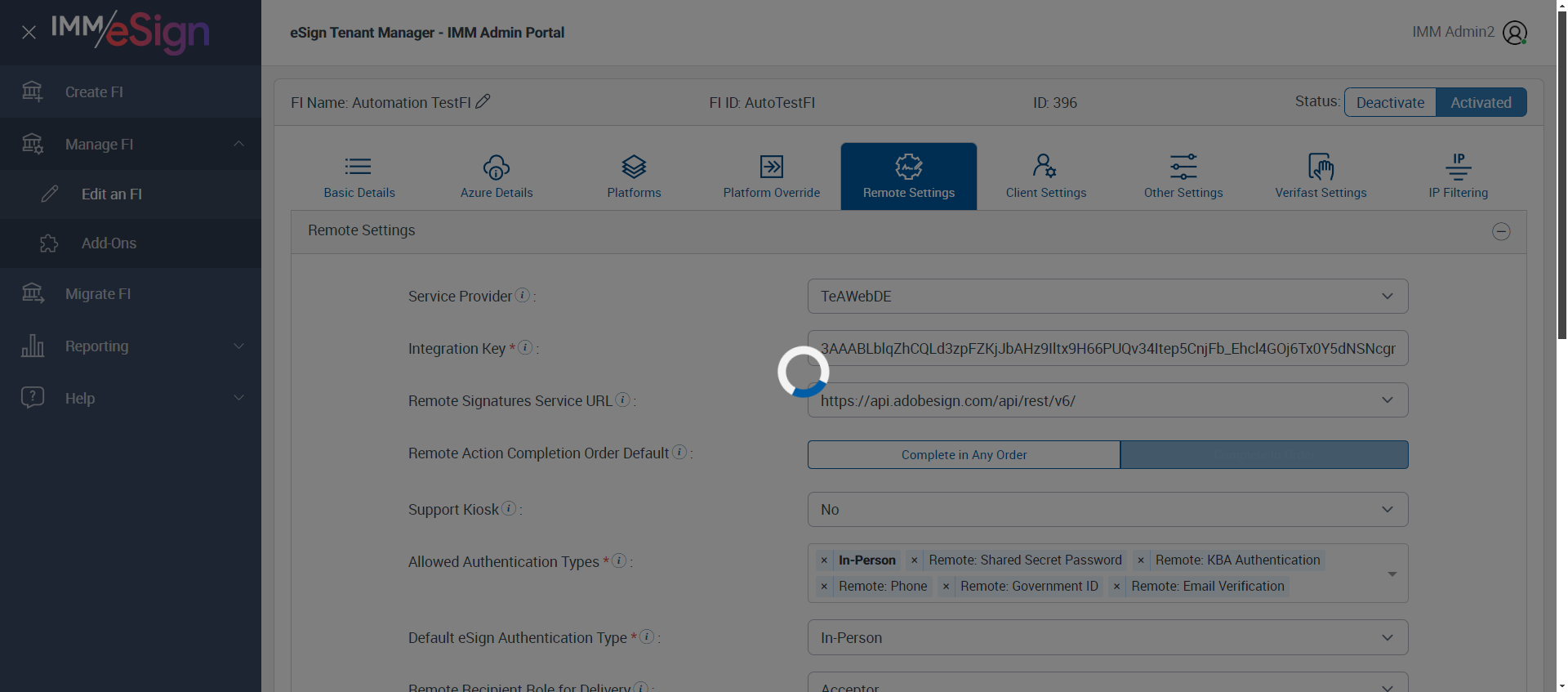Open the Platforms tab
Screen dimensions: 1568x692
(x=634, y=176)
